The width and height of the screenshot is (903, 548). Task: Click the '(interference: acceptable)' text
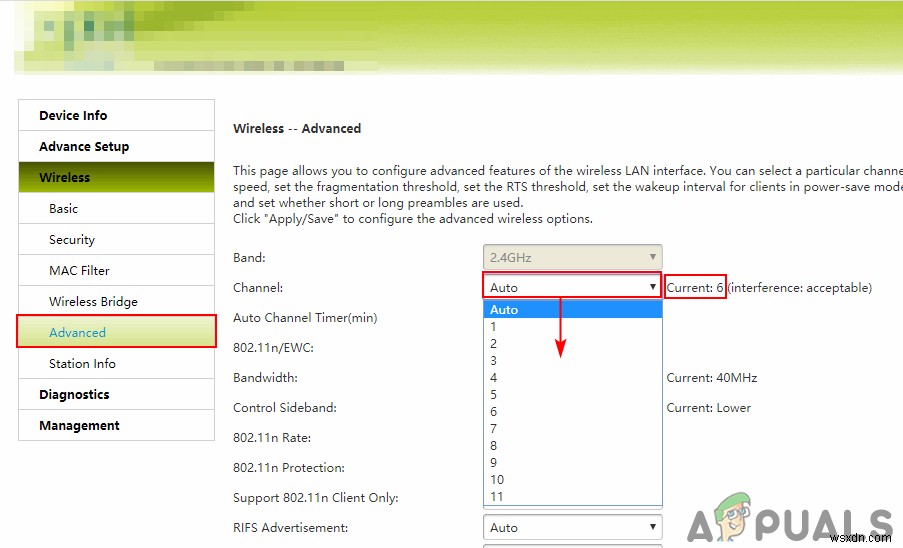click(x=800, y=287)
